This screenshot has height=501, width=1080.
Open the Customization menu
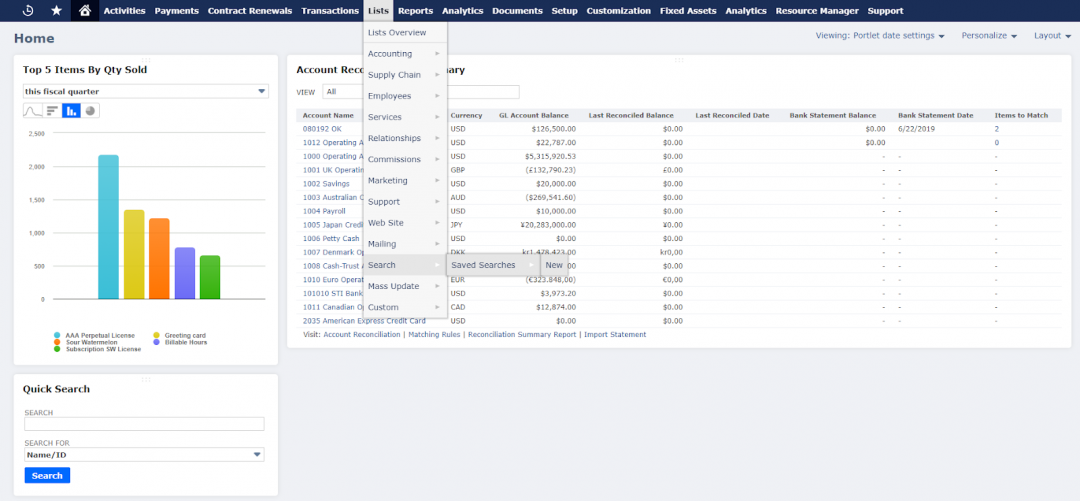tap(619, 10)
